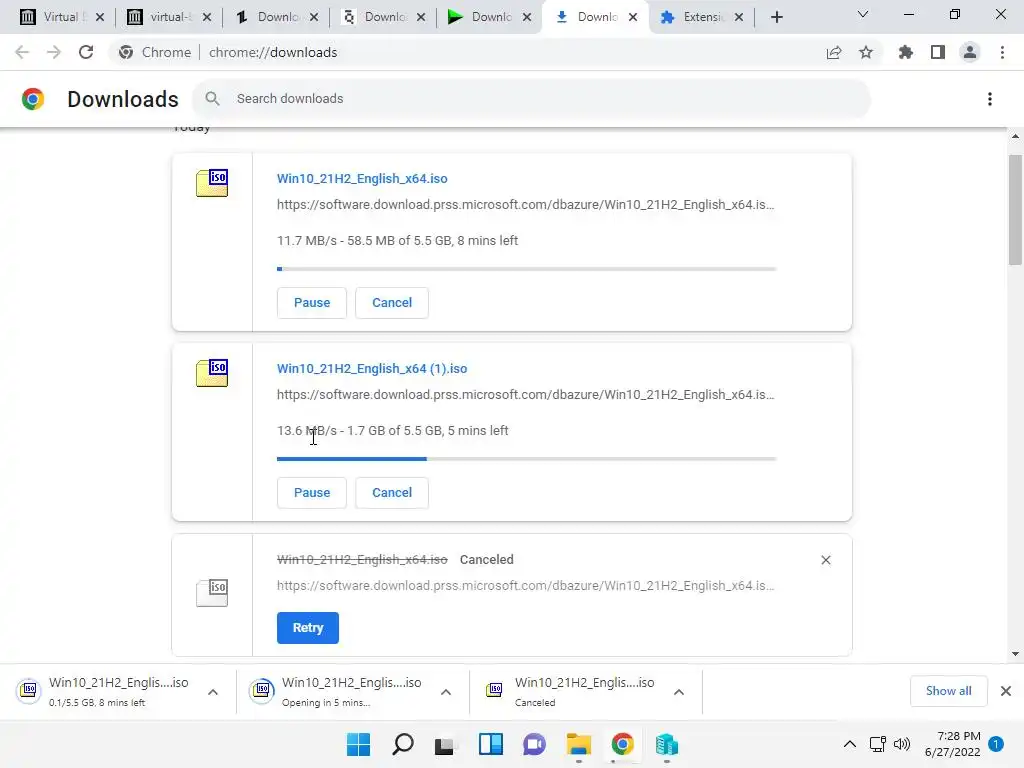Viewport: 1024px width, 768px height.
Task: Close the Extensions tab
Action: click(x=739, y=17)
